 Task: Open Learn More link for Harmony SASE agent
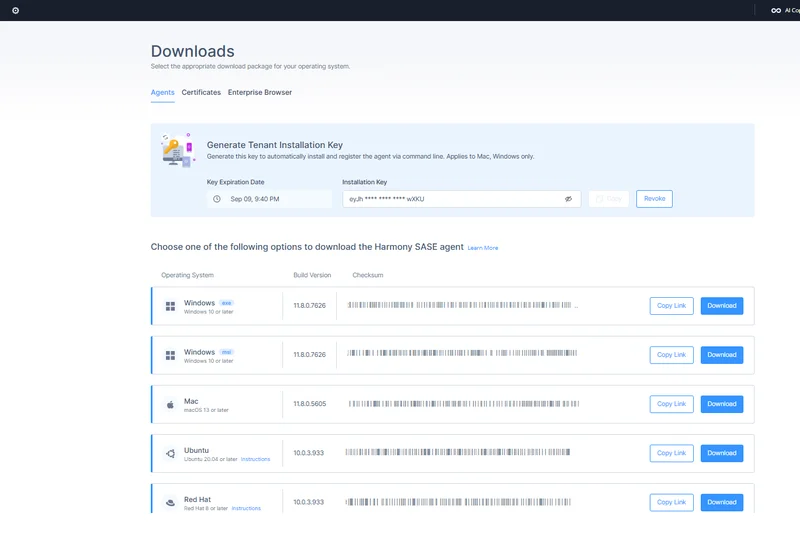point(483,248)
